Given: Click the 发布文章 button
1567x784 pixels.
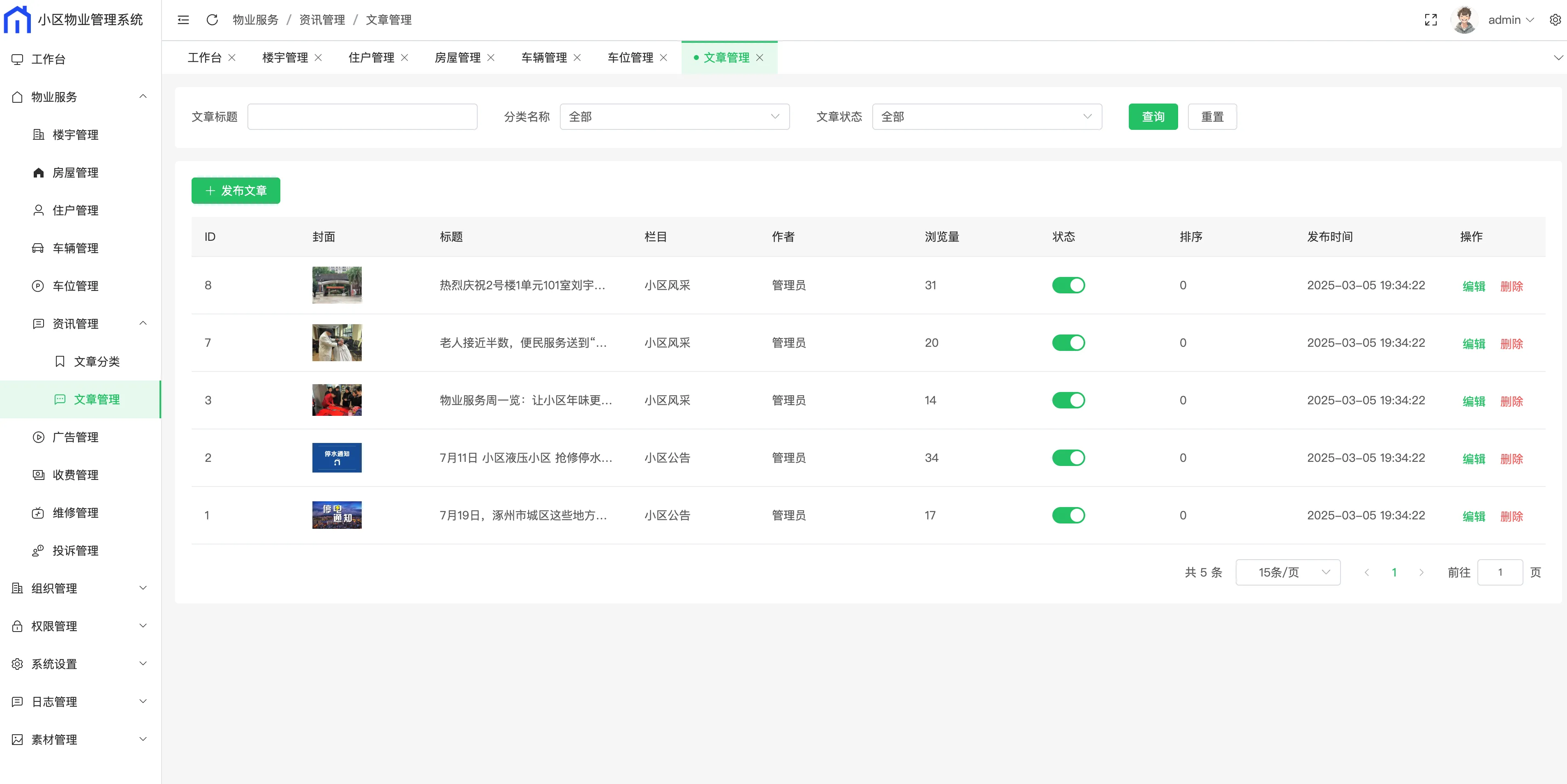Looking at the screenshot, I should [236, 191].
